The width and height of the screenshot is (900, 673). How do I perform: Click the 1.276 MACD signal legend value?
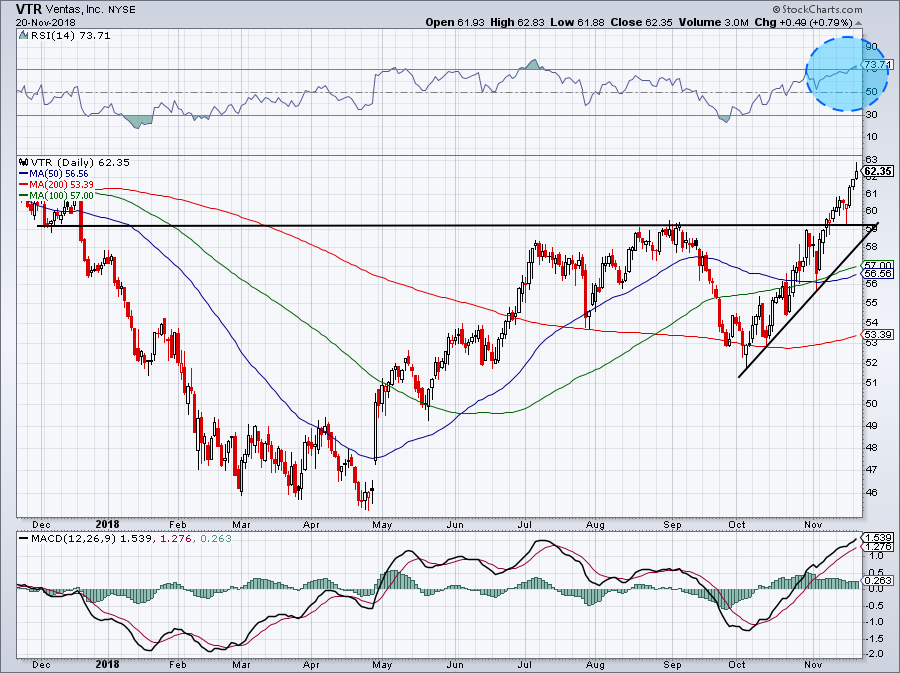(174, 538)
